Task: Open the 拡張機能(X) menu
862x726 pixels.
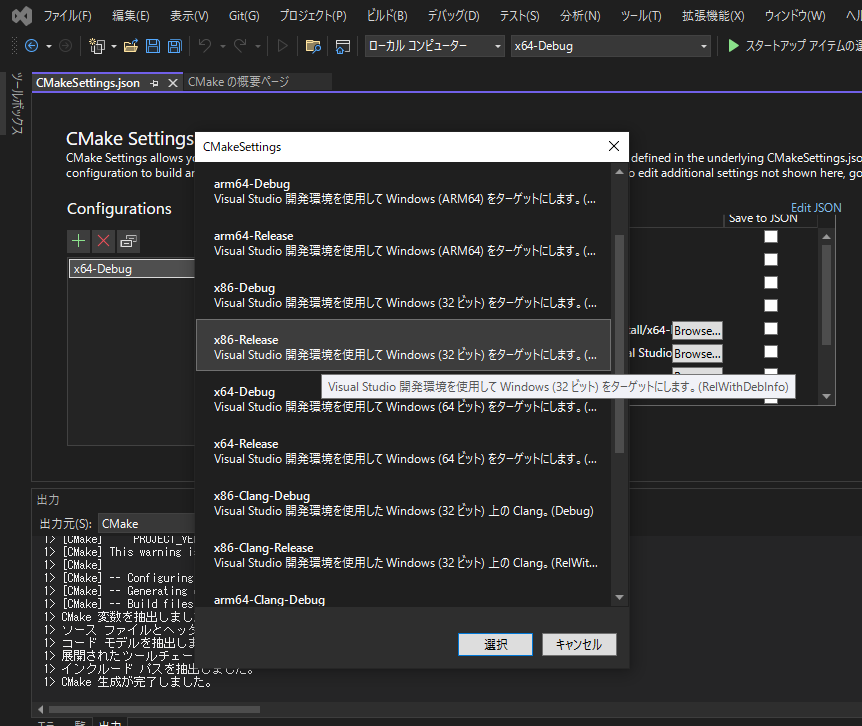Action: click(713, 16)
